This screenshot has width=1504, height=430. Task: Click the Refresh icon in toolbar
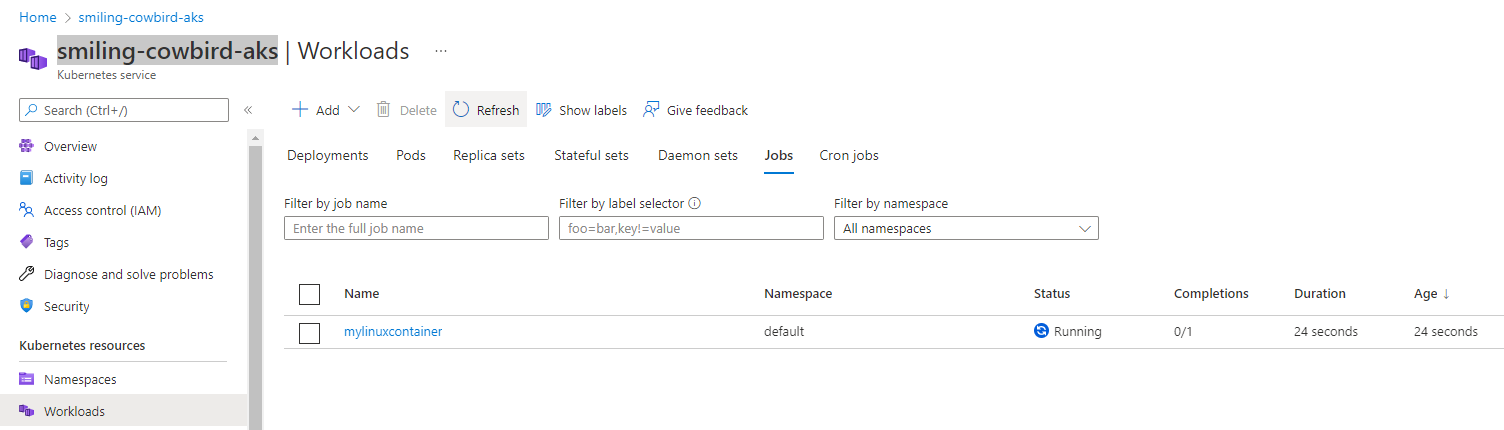point(461,110)
